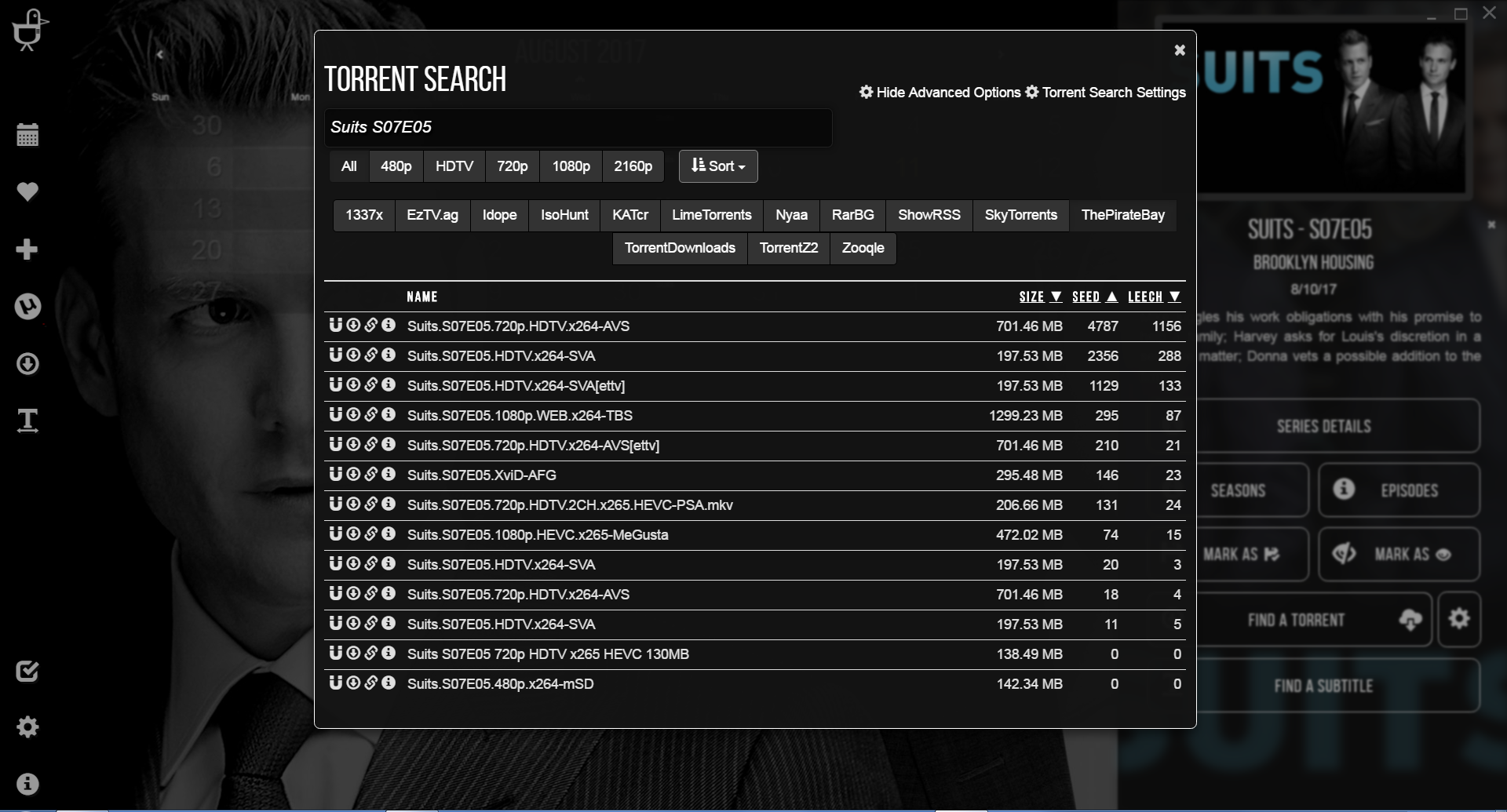Open the about info icon in sidebar
Image resolution: width=1507 pixels, height=812 pixels.
pyautogui.click(x=27, y=784)
